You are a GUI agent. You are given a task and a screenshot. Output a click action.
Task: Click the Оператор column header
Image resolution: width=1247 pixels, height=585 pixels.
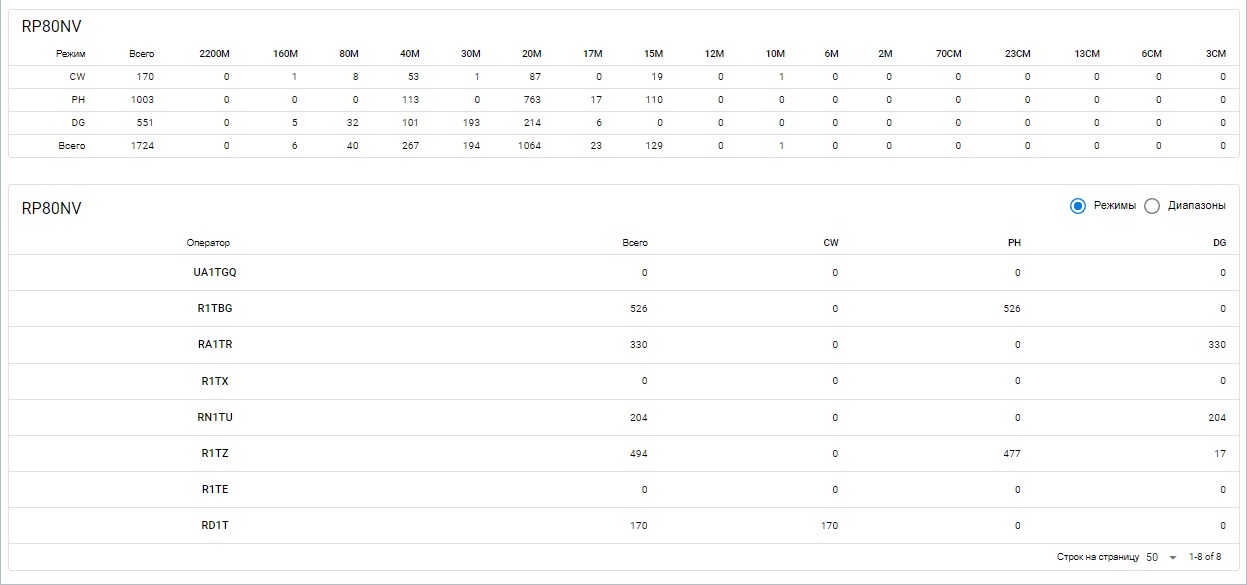pyautogui.click(x=208, y=243)
